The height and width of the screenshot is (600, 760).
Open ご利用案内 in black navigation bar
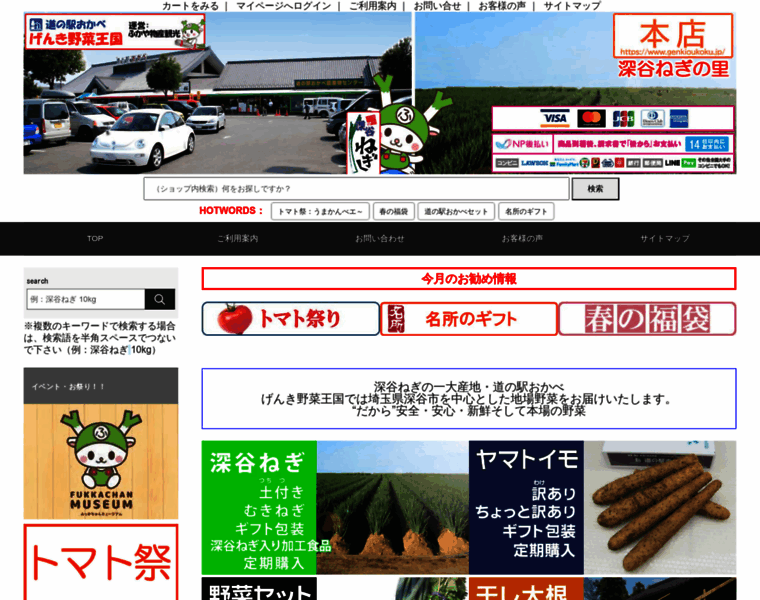pos(238,238)
